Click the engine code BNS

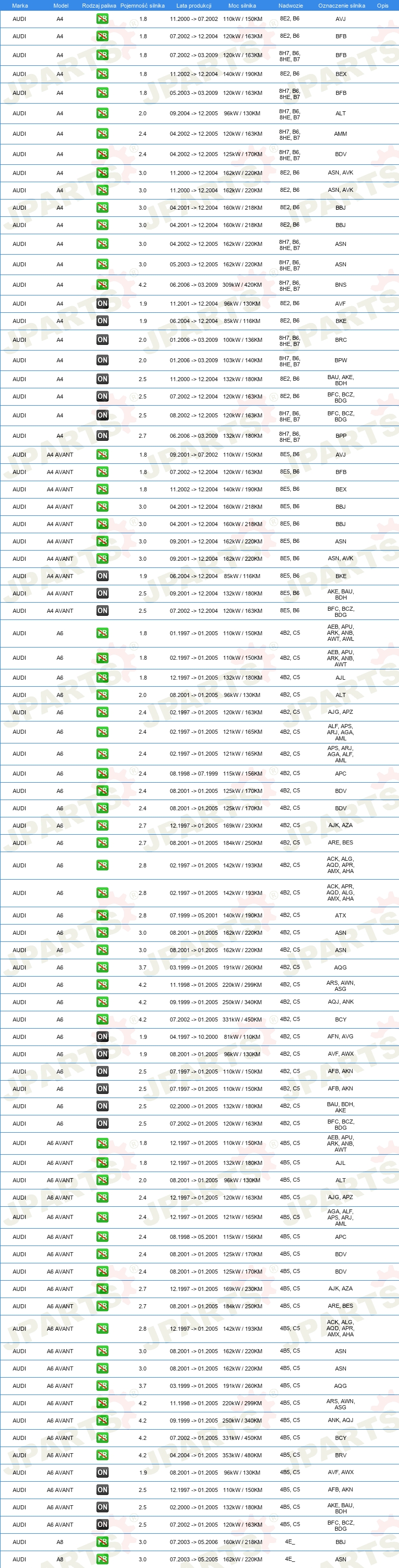(x=341, y=284)
